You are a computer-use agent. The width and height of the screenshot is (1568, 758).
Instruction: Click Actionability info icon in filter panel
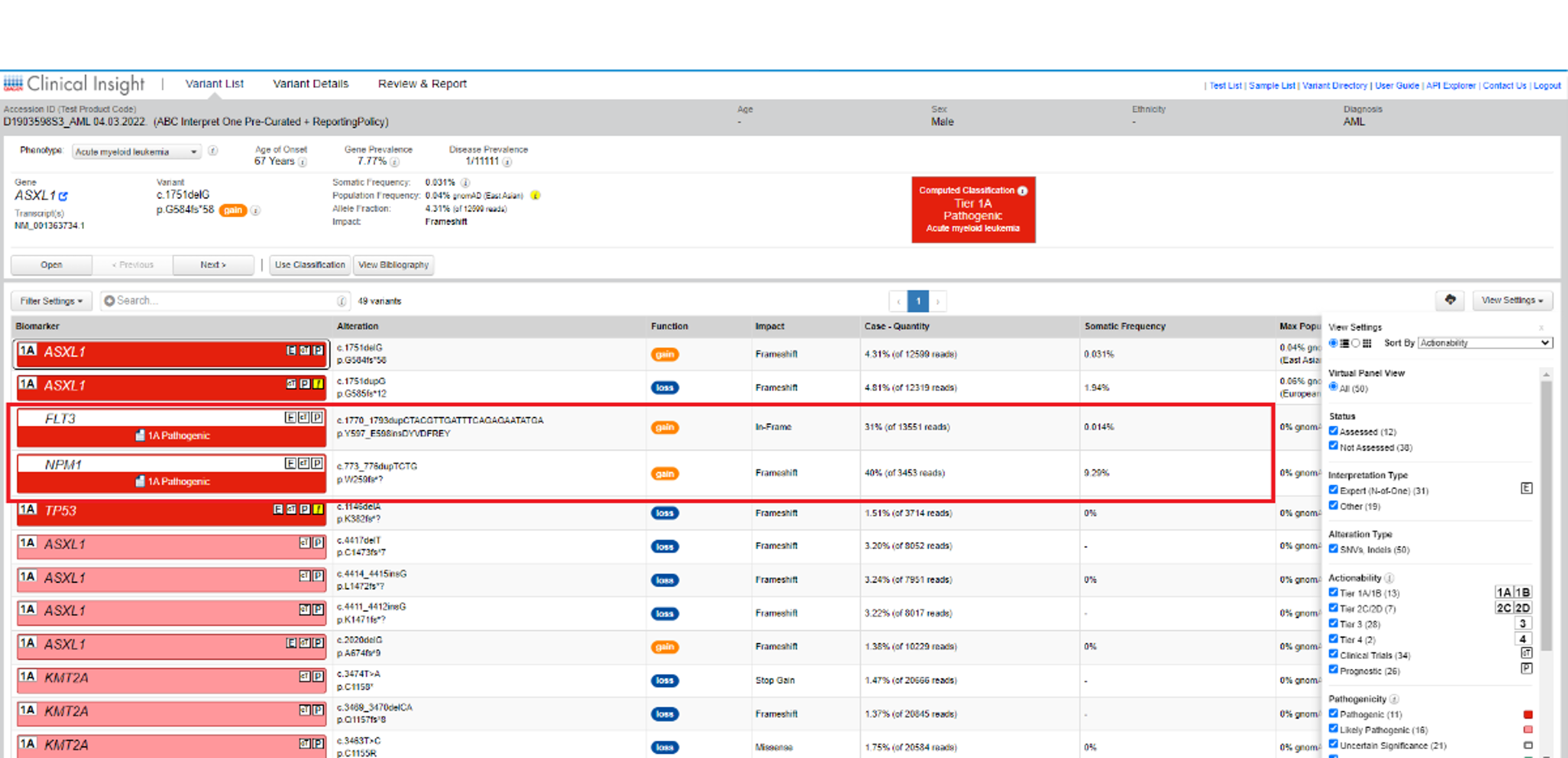1389,578
